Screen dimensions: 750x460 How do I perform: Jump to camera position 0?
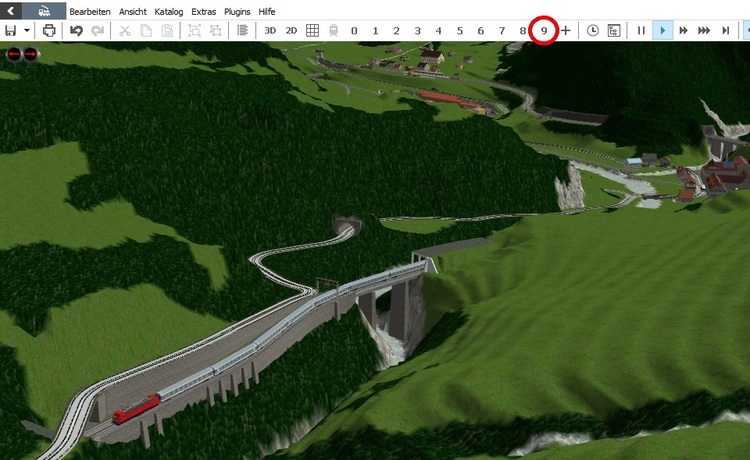coord(354,31)
